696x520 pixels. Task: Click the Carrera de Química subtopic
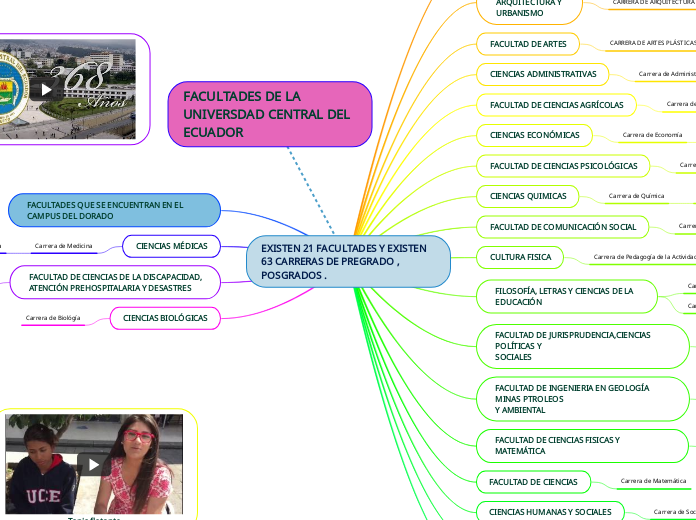coord(636,196)
